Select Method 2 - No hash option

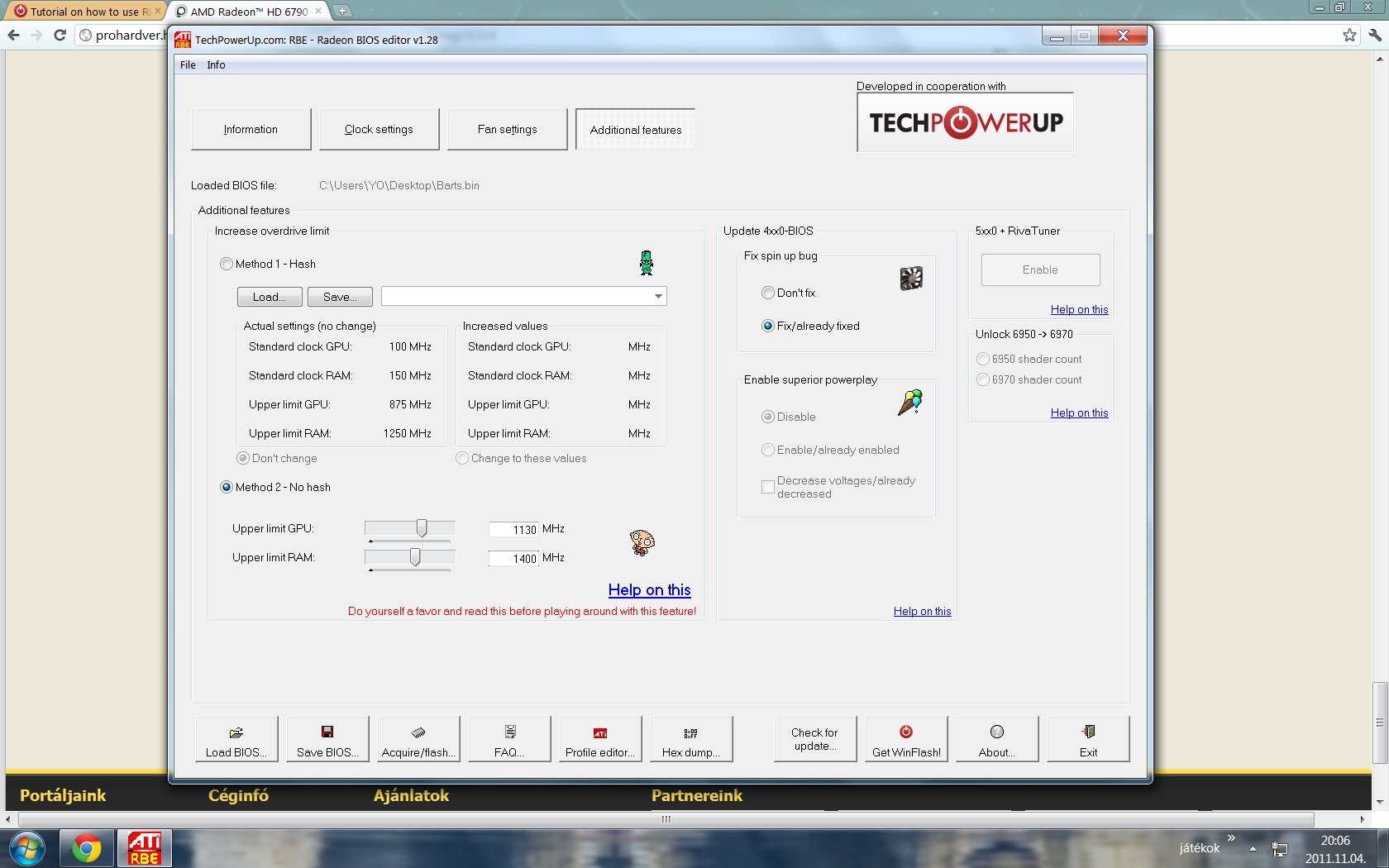point(275,487)
